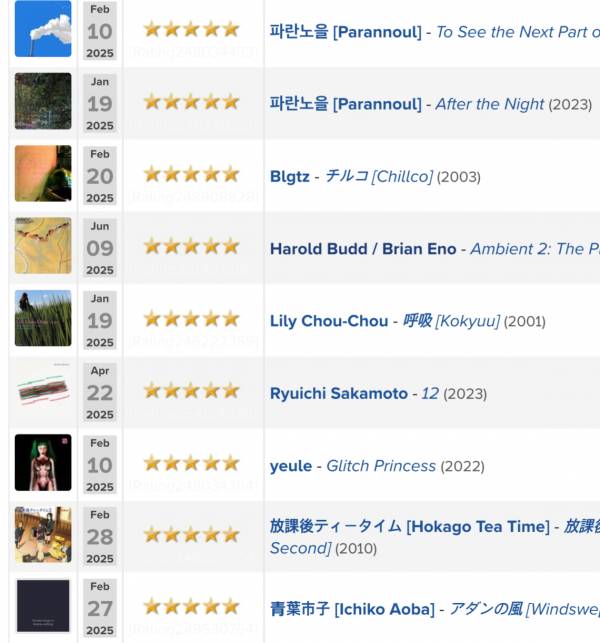The image size is (600, 643).
Task: Open the Chillco album link
Action: (x=379, y=176)
